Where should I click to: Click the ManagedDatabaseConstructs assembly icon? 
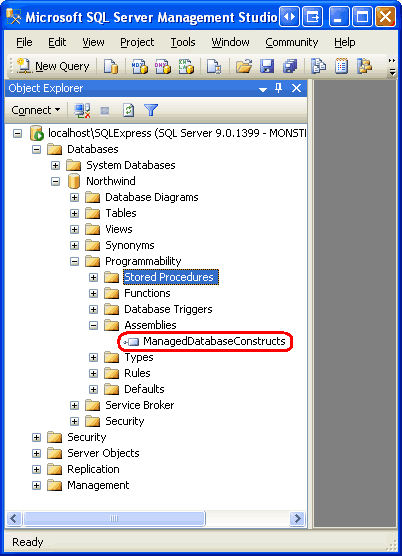[x=131, y=342]
